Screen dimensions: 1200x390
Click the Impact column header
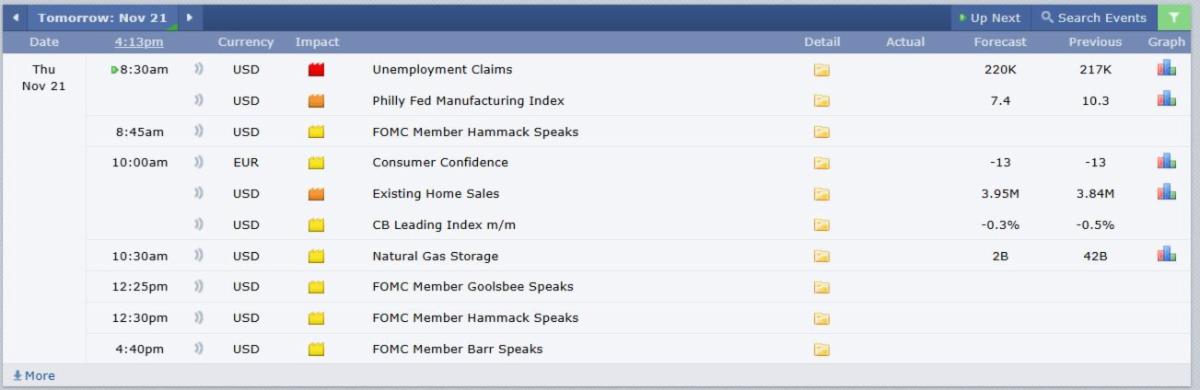[x=317, y=42]
